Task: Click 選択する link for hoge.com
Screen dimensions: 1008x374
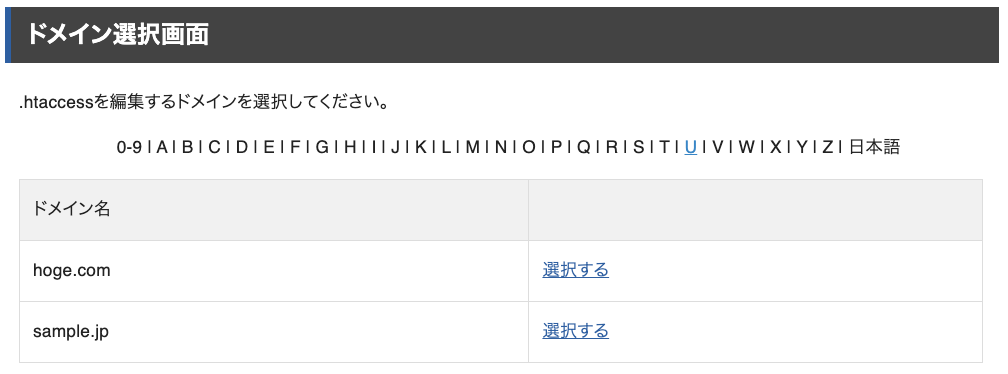Action: pos(575,270)
